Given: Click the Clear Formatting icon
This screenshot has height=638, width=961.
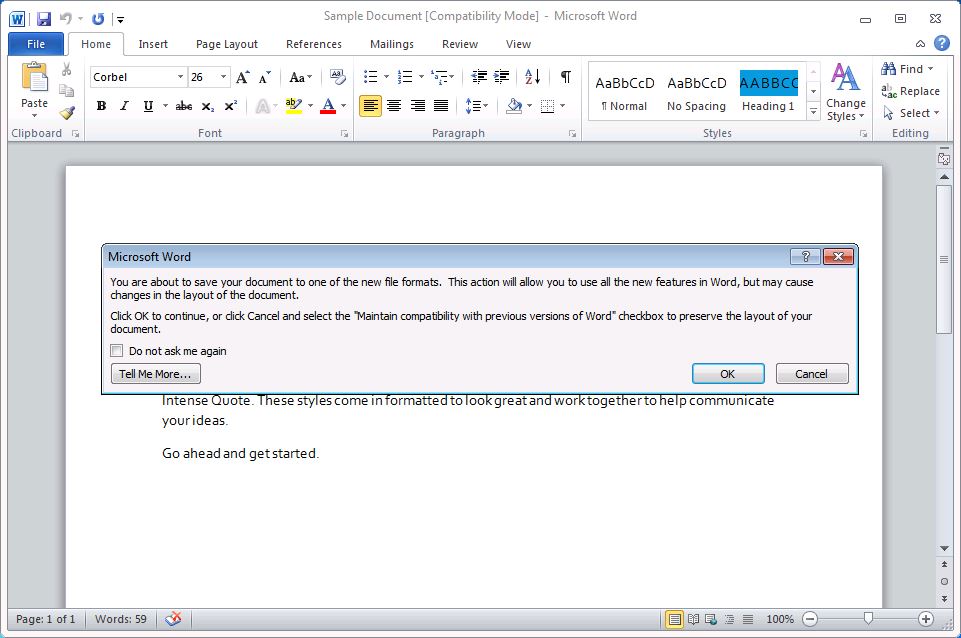Looking at the screenshot, I should pos(337,77).
